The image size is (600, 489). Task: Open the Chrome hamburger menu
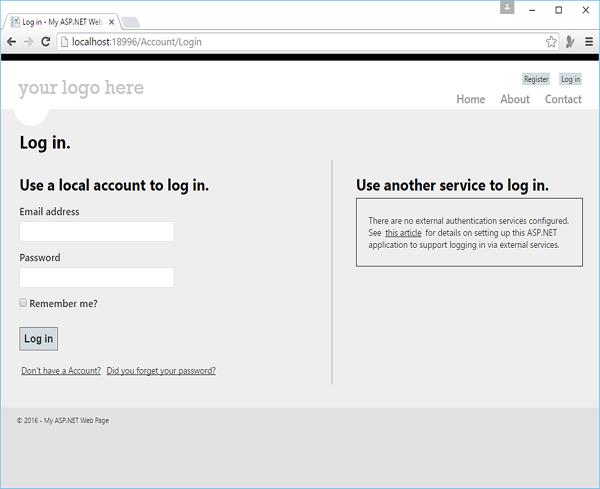pos(589,42)
